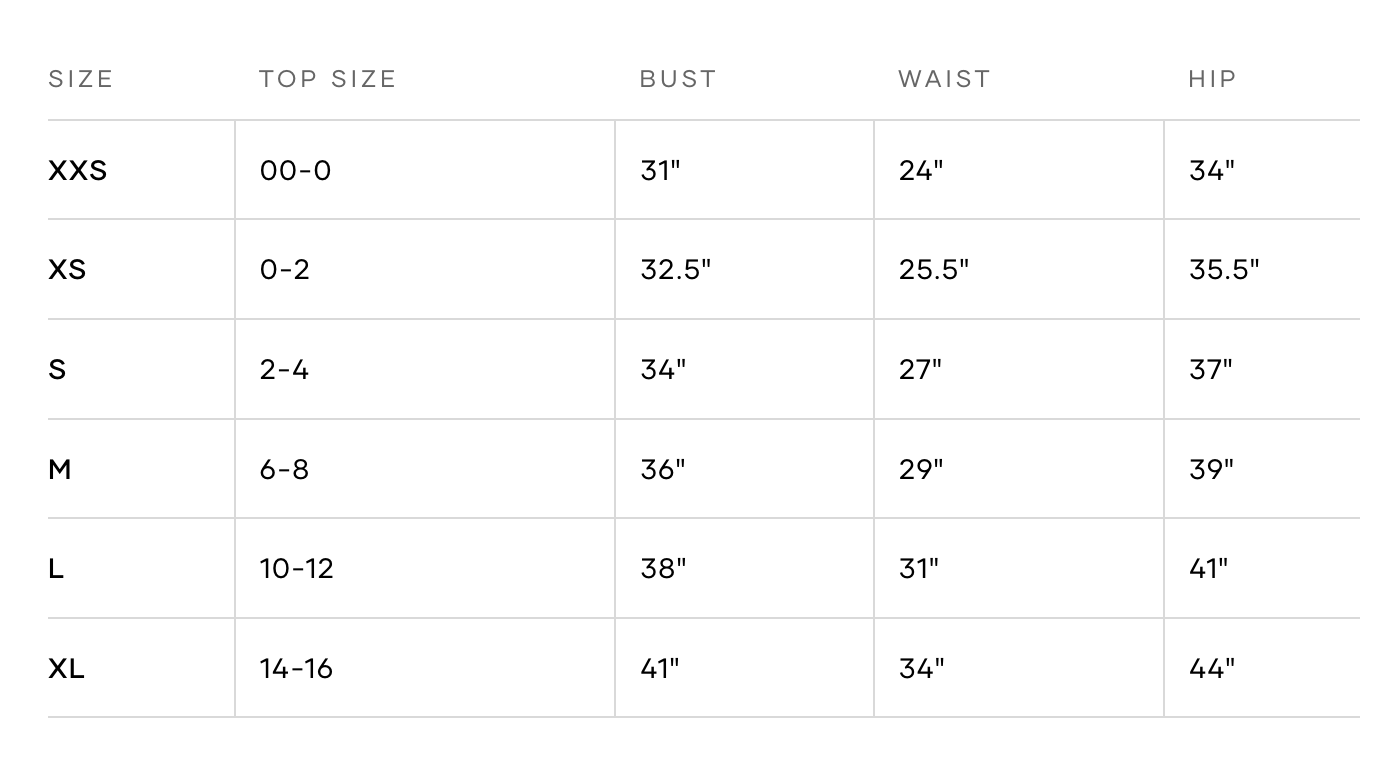This screenshot has height=762, width=1388.
Task: Select the HIP column header
Action: (x=1212, y=79)
